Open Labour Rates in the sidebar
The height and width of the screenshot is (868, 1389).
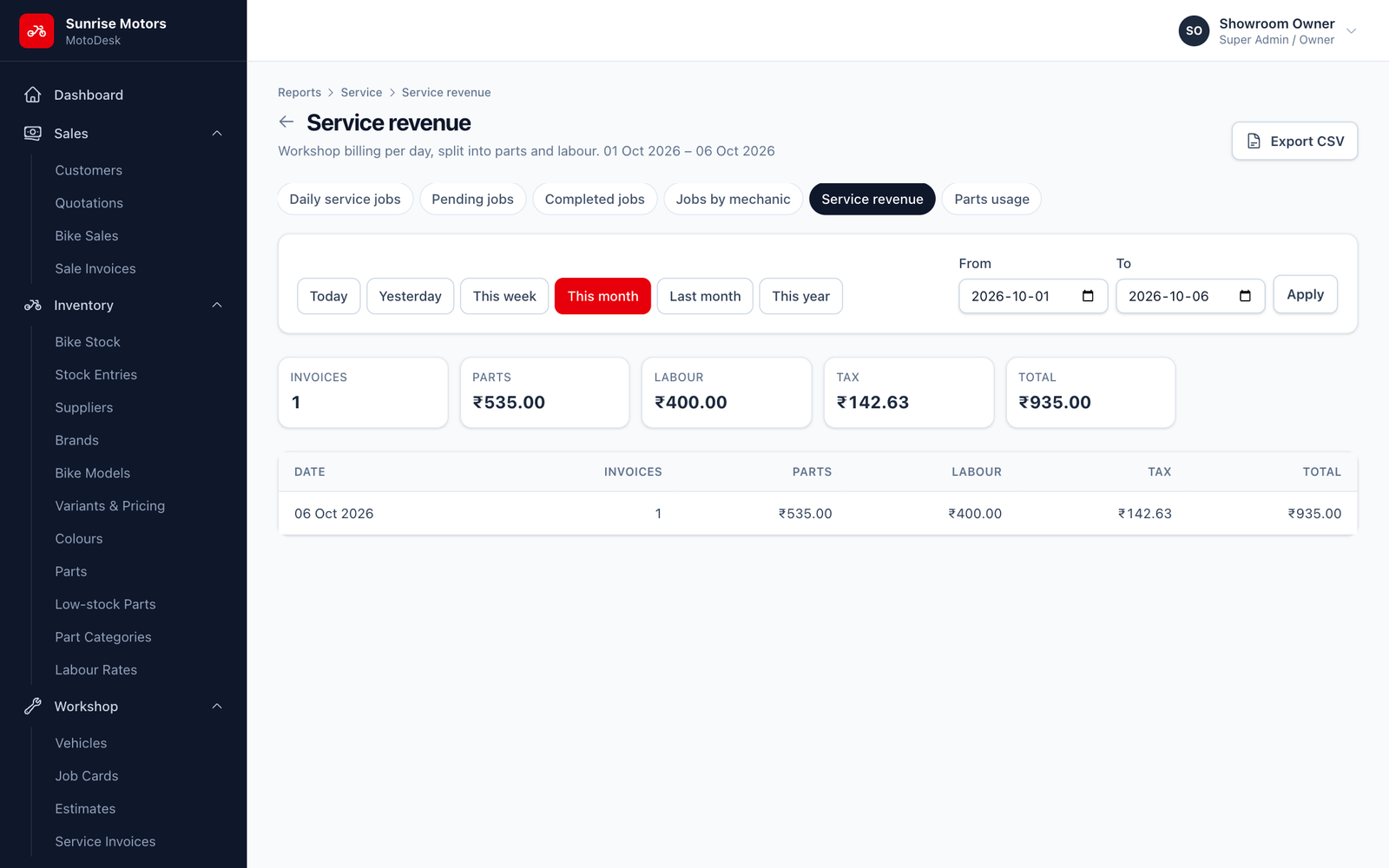click(x=96, y=670)
